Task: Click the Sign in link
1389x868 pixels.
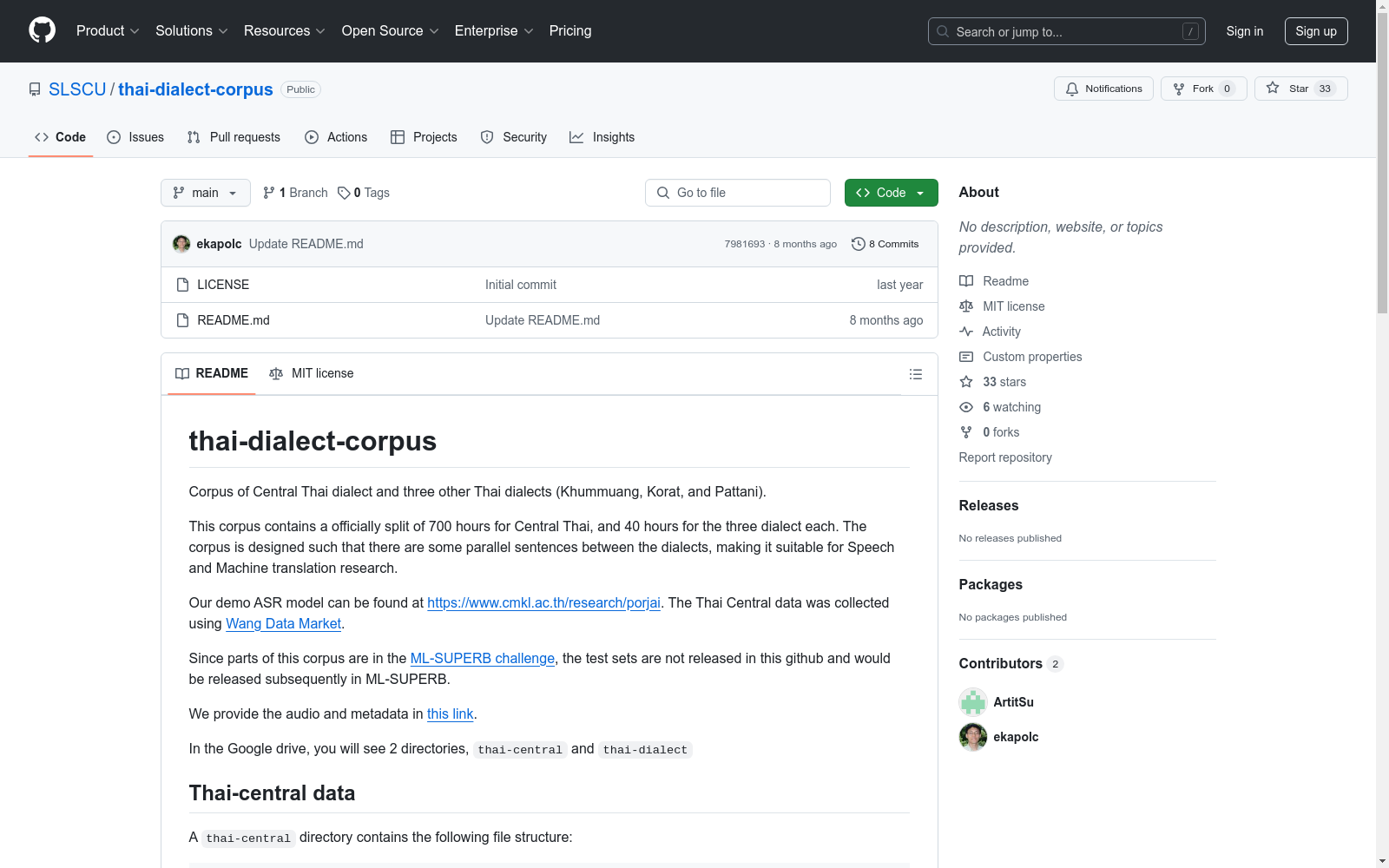Action: [1245, 31]
